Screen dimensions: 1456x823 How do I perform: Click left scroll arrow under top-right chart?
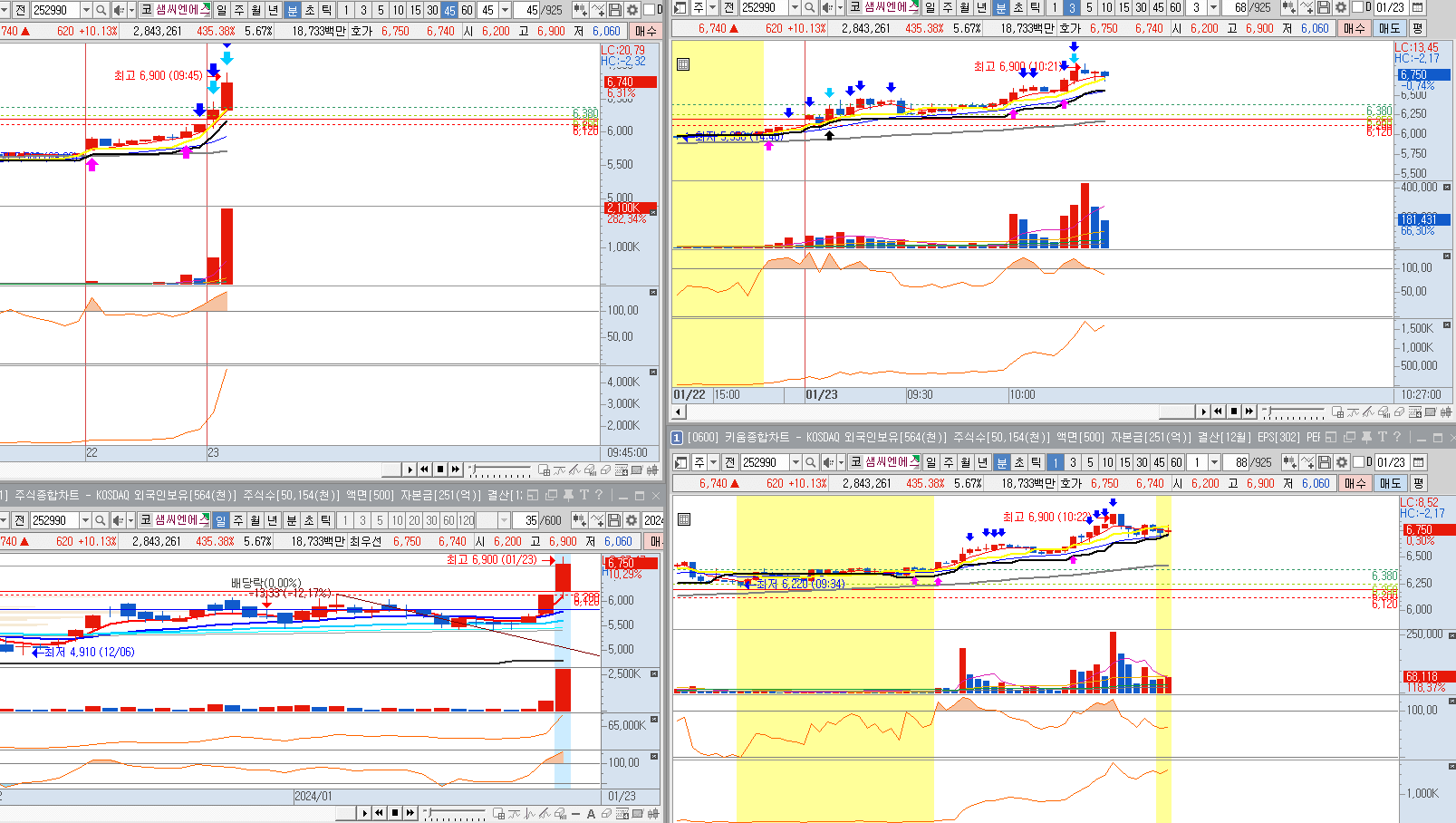point(679,411)
